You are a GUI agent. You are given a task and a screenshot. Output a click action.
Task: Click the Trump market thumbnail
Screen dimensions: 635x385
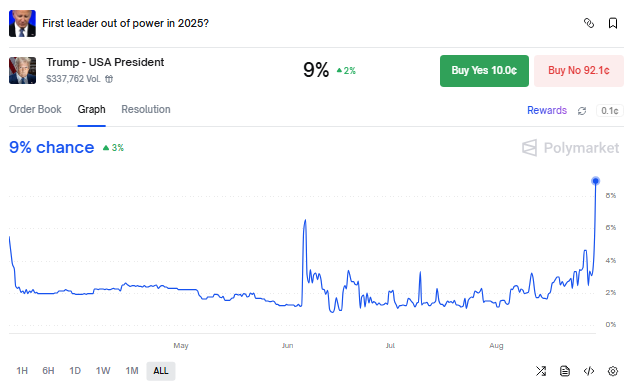click(22, 70)
